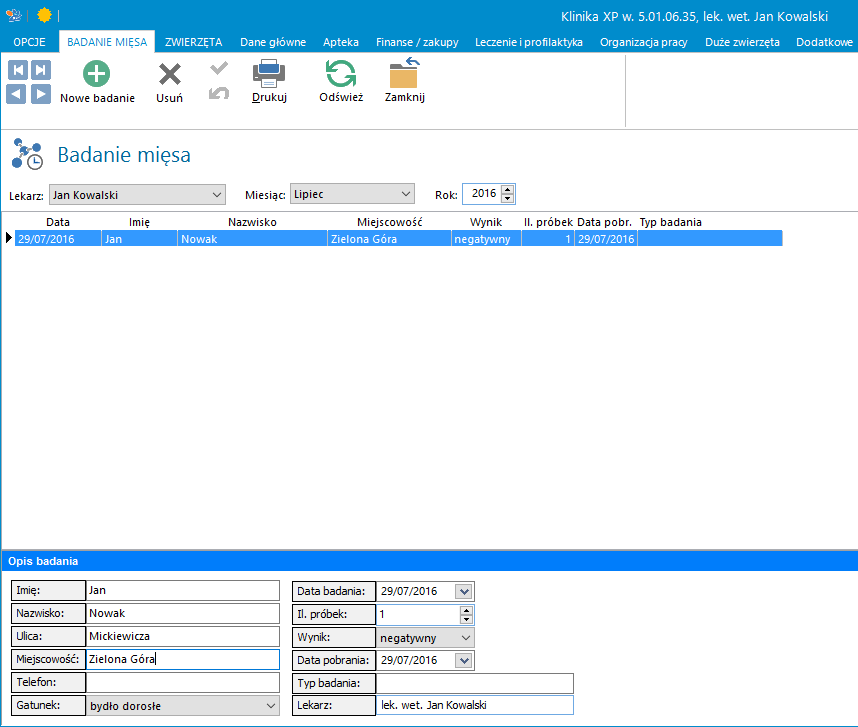Sort by the Typ badania column header

(671, 222)
